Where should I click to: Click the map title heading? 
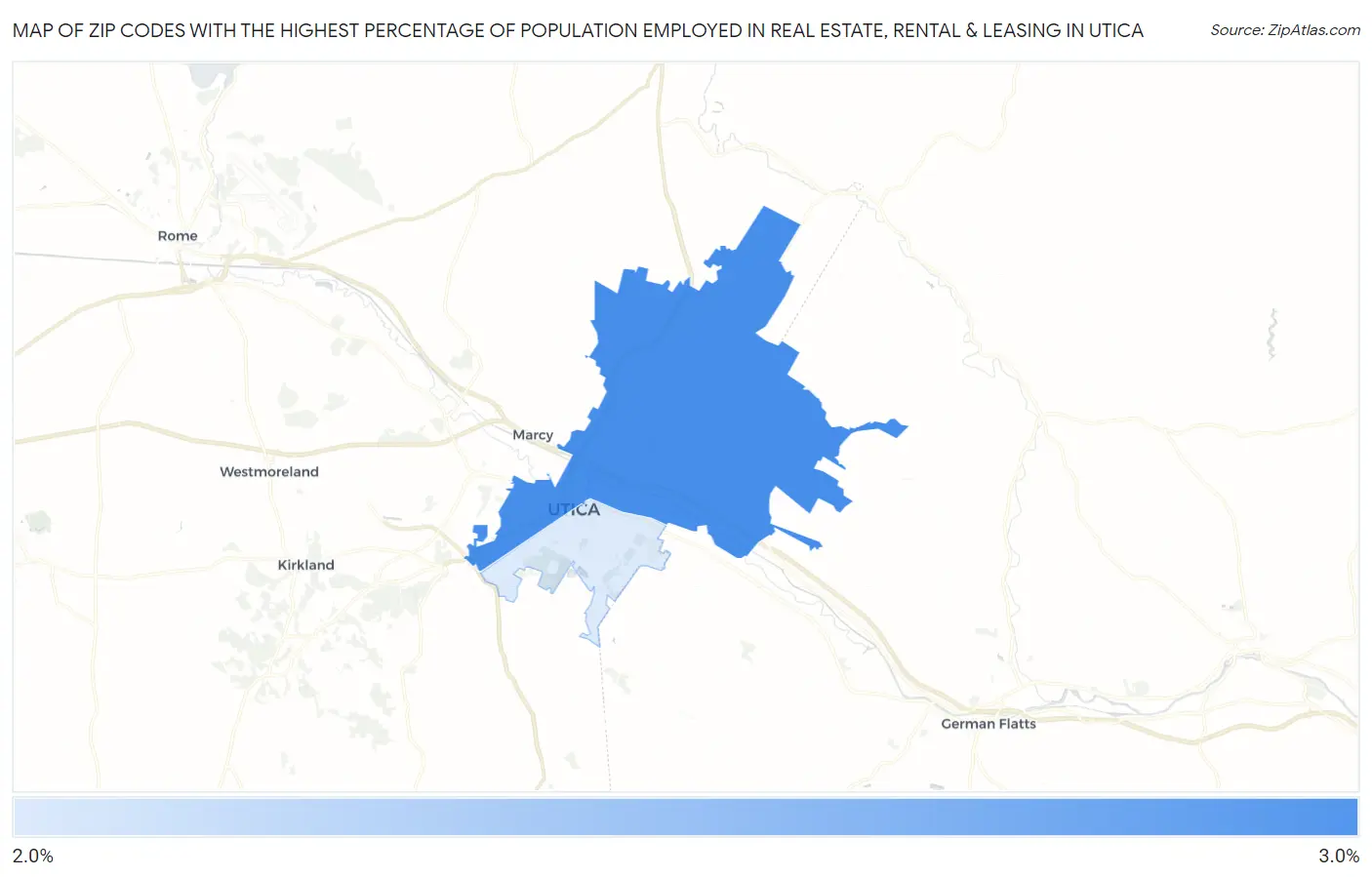[578, 30]
